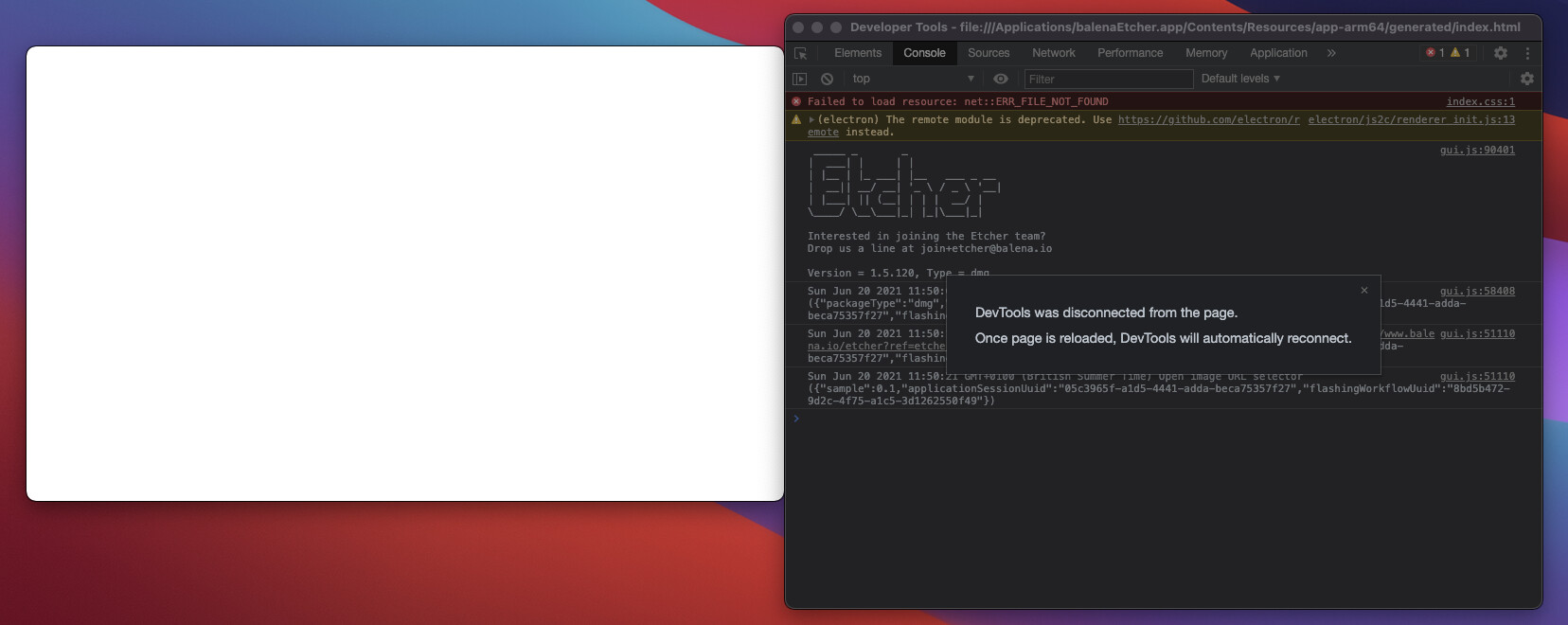Open DevTools settings gear in tab bar
This screenshot has width=1568, height=625.
coord(1501,53)
